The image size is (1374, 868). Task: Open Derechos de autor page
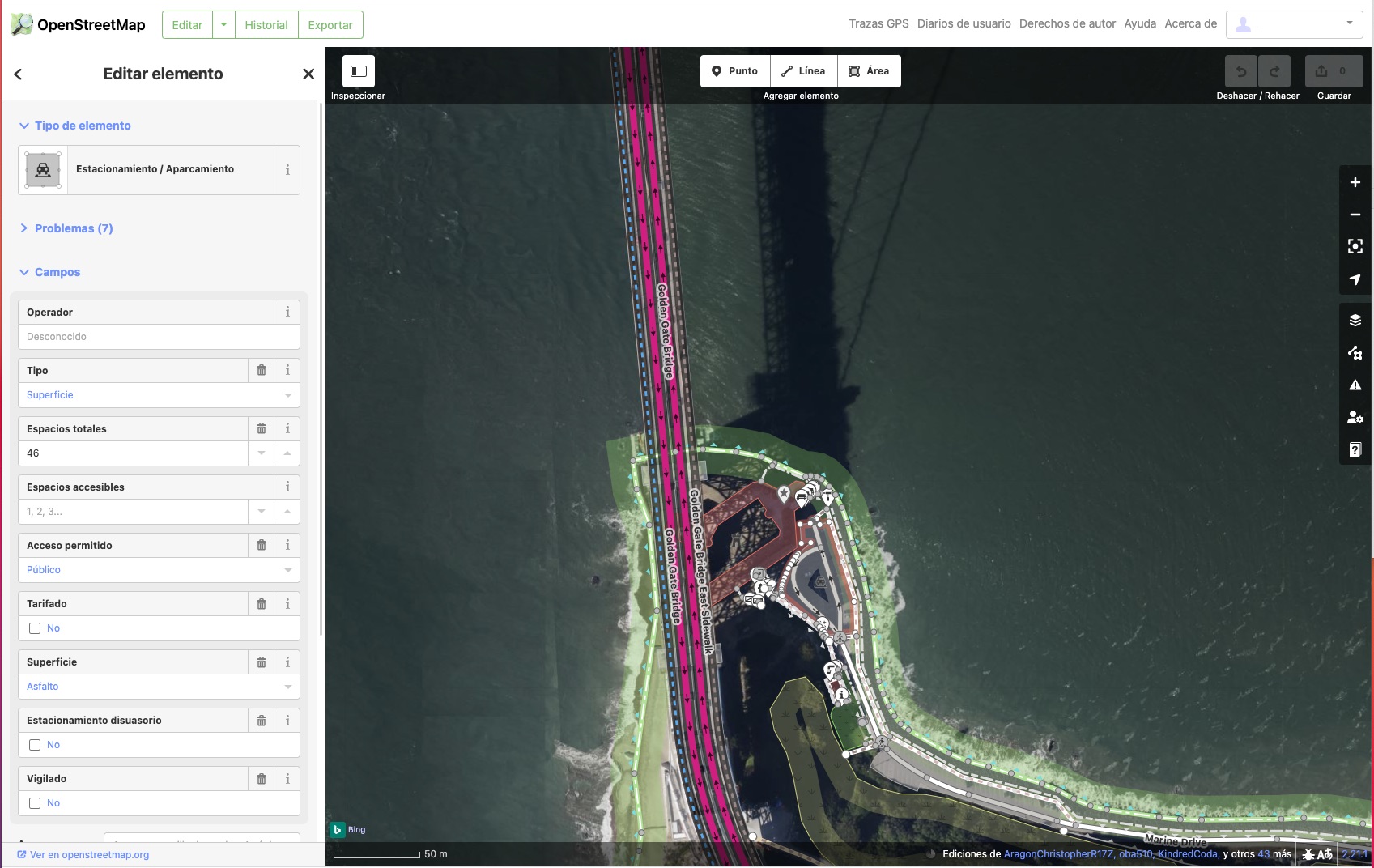[x=1067, y=23]
